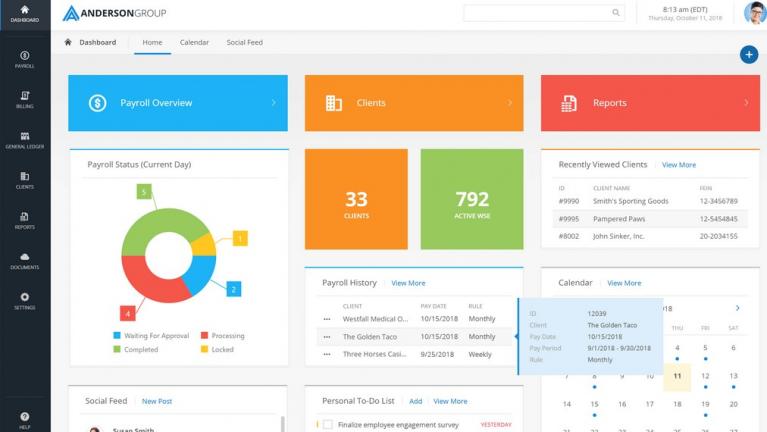Click the Social Feed scrollbar
Image resolution: width=767 pixels, height=432 pixels.
[x=282, y=424]
